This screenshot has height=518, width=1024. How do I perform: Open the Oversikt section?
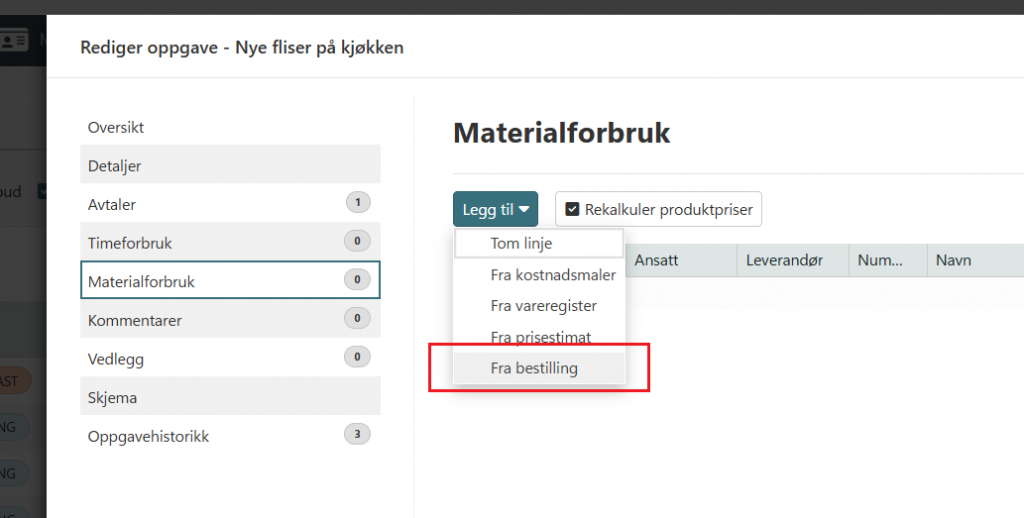click(116, 128)
